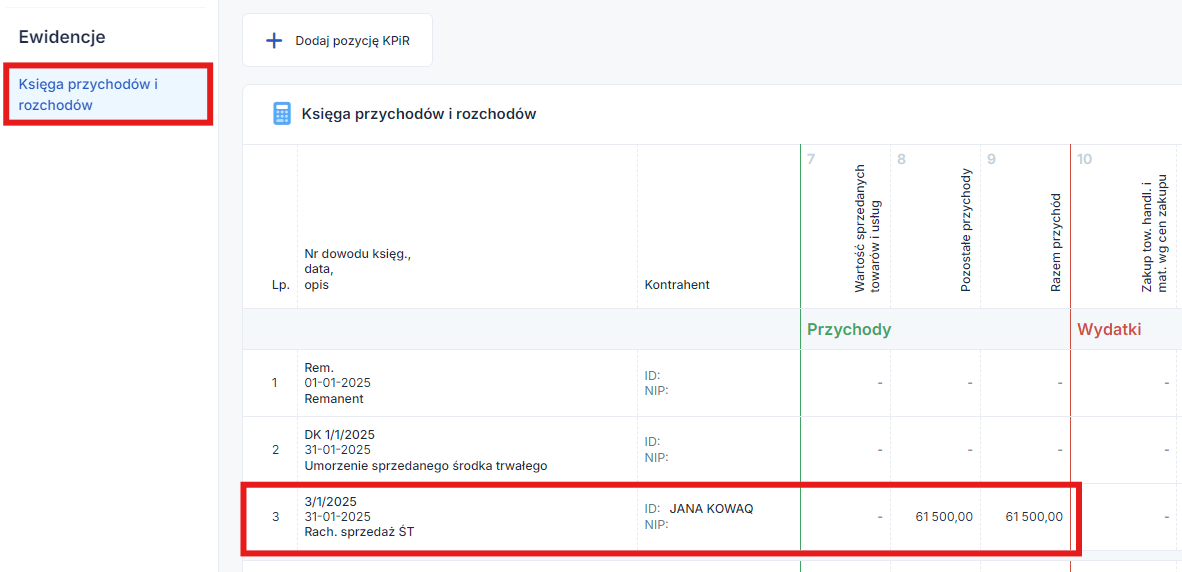
Task: Click the Nr dowodu księg., data, opis header
Action: point(357,270)
